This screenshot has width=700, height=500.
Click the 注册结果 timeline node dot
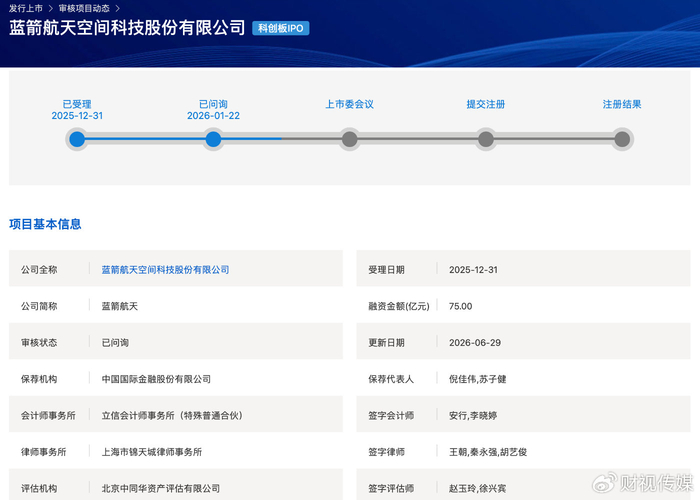pos(622,139)
